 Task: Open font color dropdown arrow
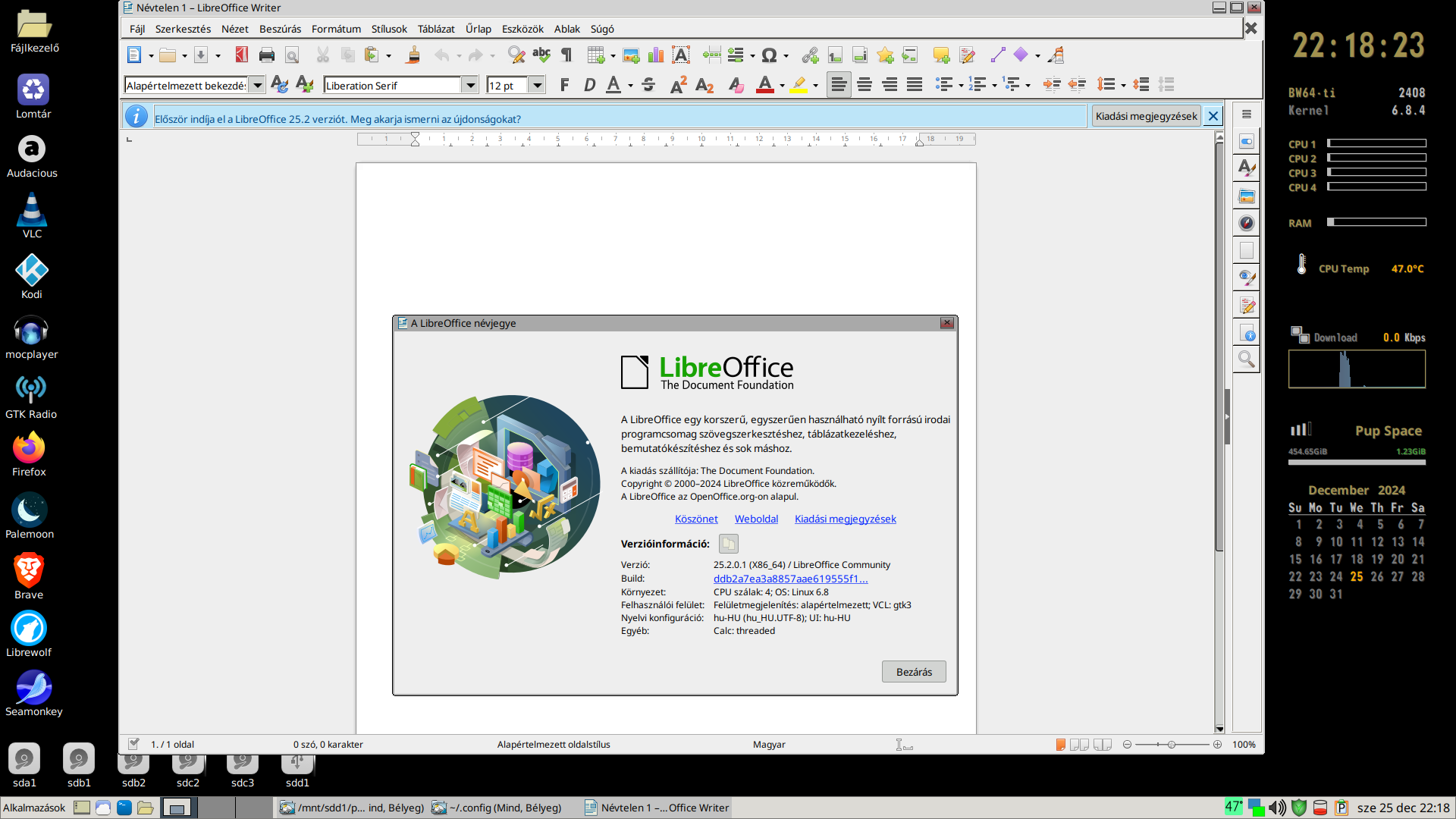click(782, 86)
